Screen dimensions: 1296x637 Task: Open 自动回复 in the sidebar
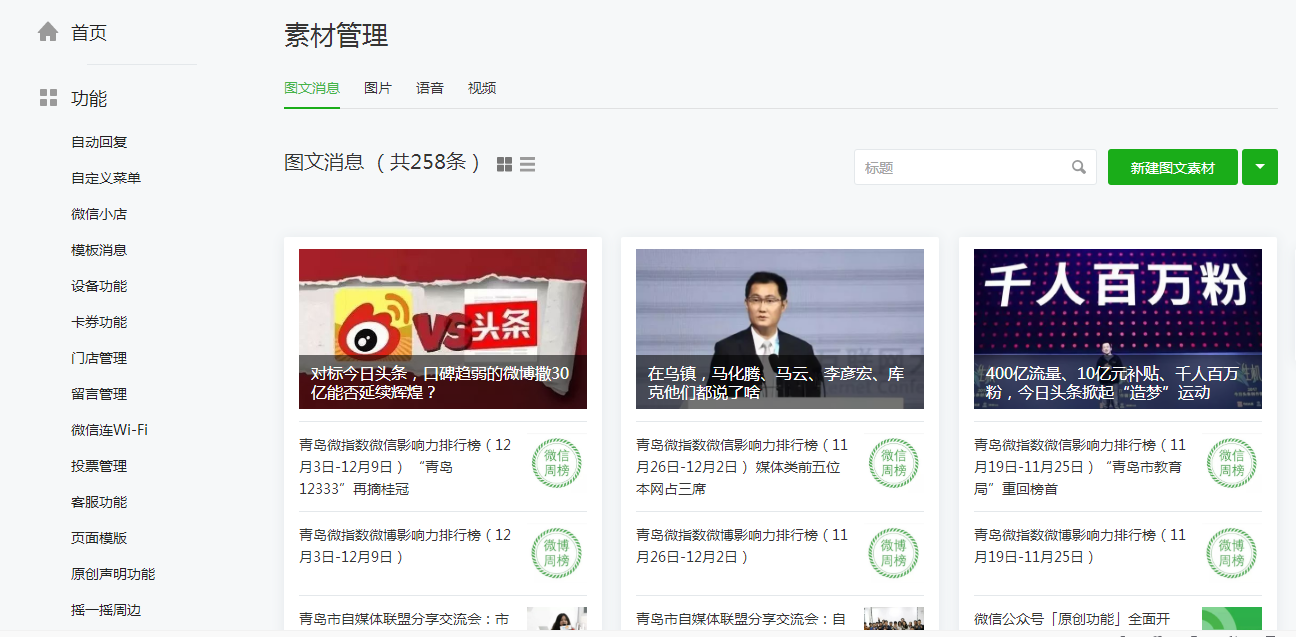tap(99, 142)
